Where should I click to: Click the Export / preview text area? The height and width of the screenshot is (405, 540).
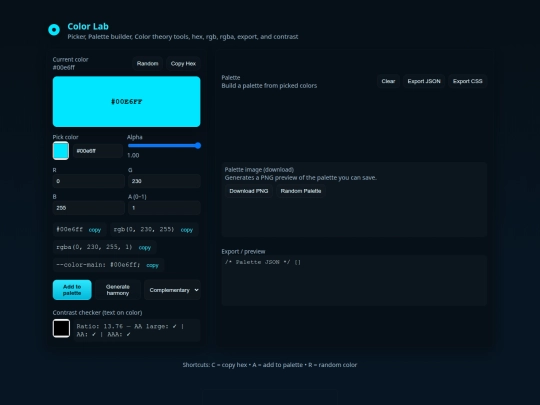click(x=354, y=281)
